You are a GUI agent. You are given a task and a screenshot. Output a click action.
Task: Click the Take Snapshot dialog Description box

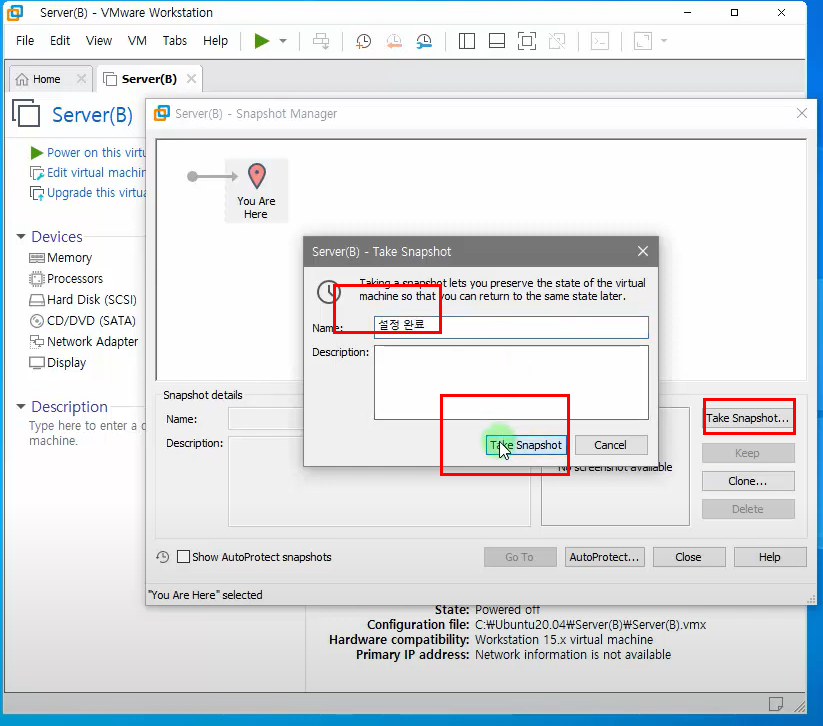point(511,382)
